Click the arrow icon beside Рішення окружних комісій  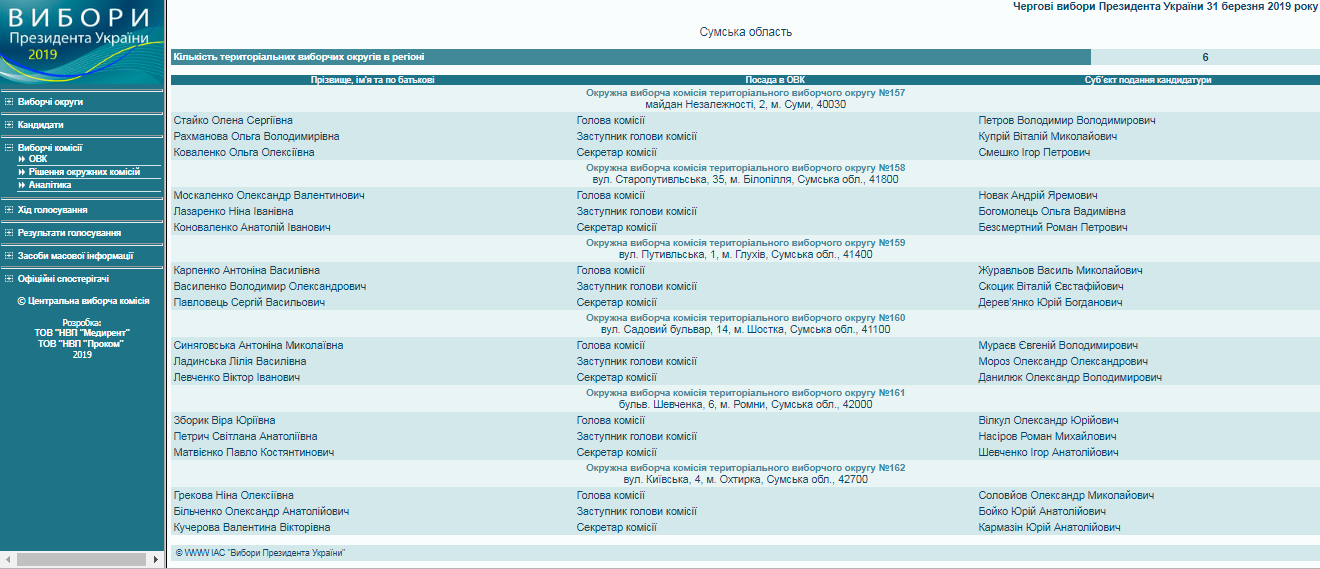[22, 172]
